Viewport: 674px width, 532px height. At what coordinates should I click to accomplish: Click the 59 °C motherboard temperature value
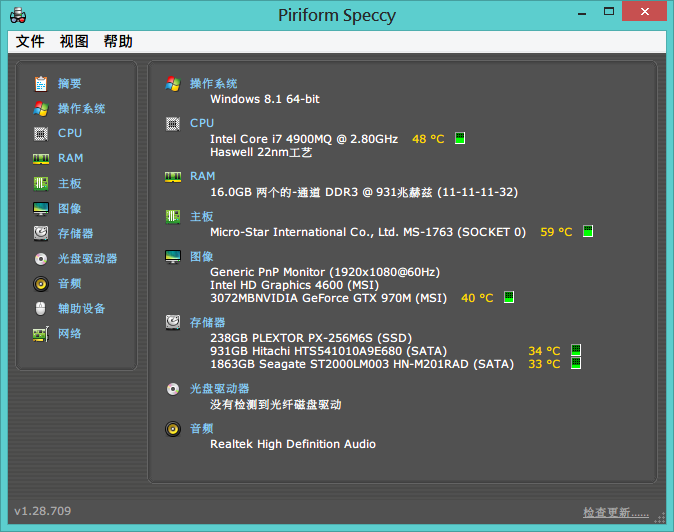(x=556, y=232)
